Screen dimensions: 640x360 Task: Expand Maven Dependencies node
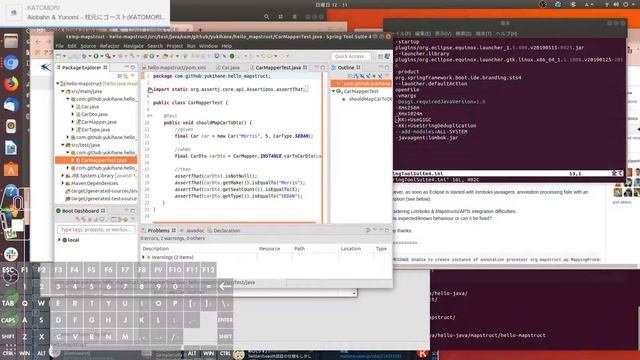pyautogui.click(x=63, y=183)
